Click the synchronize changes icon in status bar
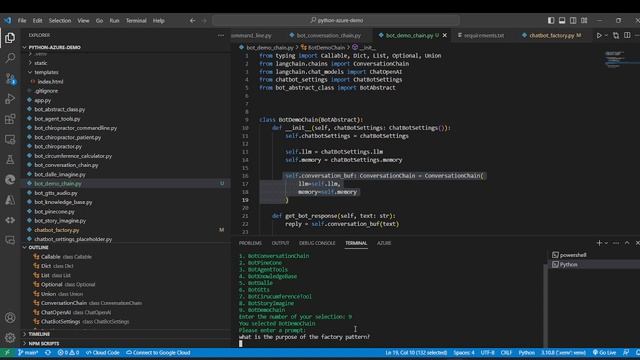Screen dimensions: 640x360 click(x=48, y=353)
